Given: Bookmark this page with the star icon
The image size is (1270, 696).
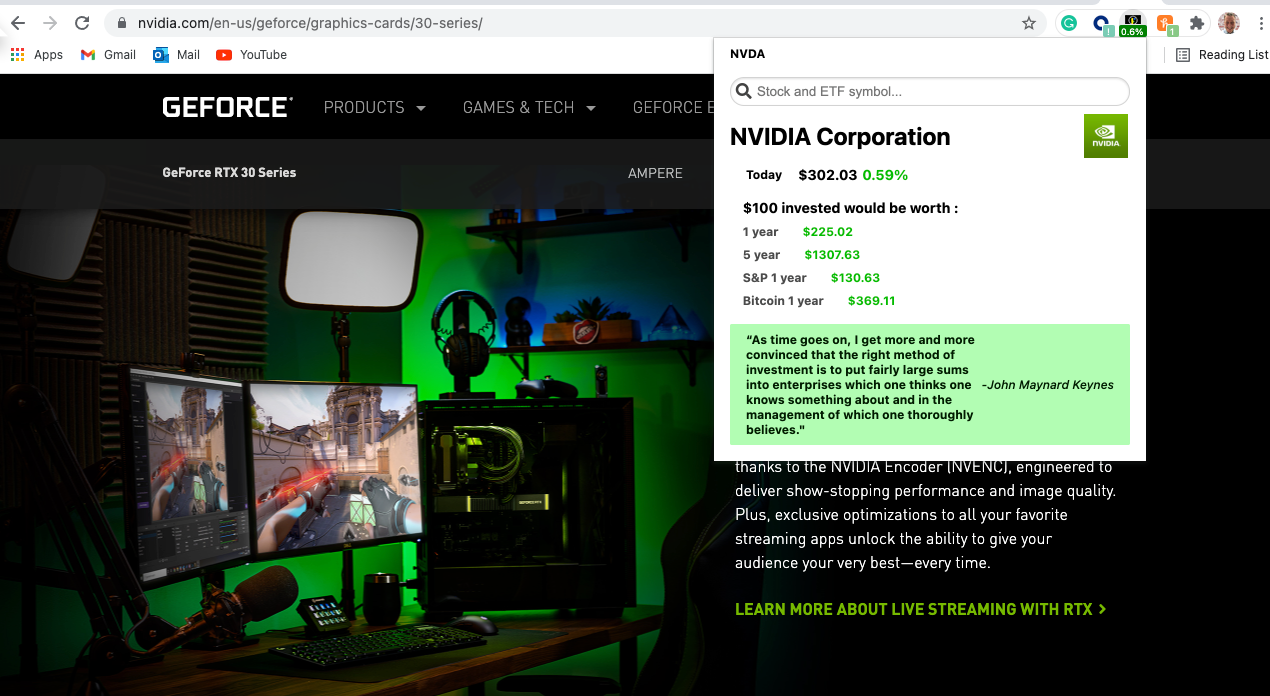Looking at the screenshot, I should [x=1029, y=23].
